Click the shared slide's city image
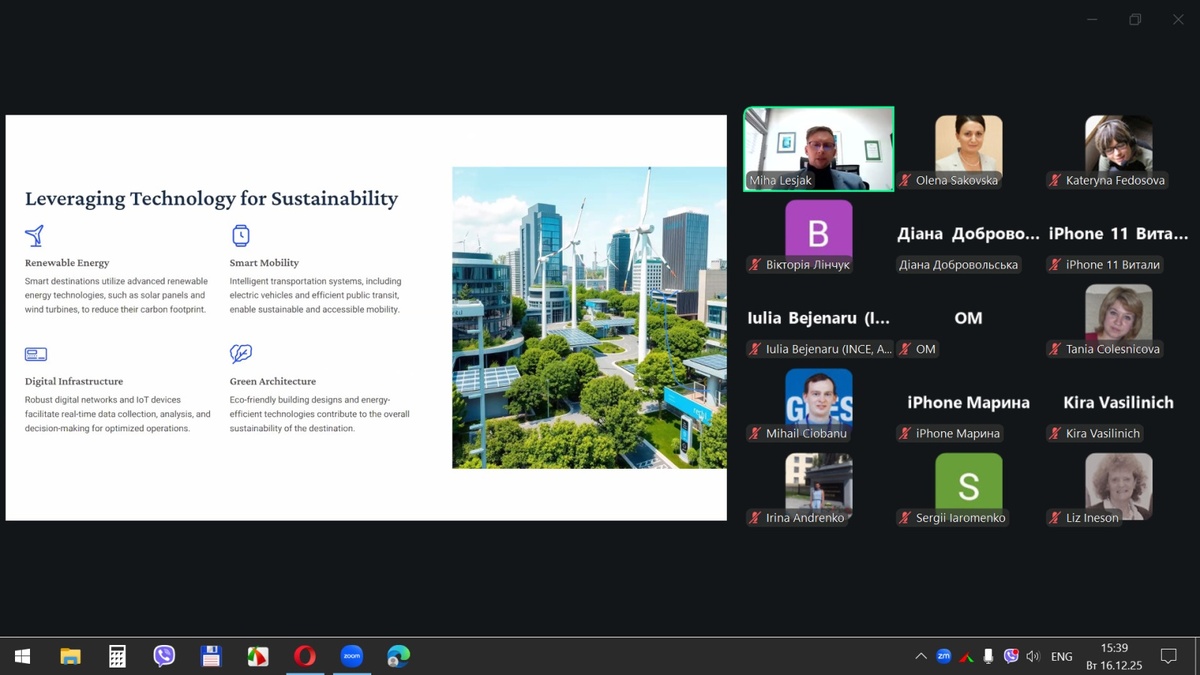Viewport: 1200px width, 675px height. coord(589,317)
